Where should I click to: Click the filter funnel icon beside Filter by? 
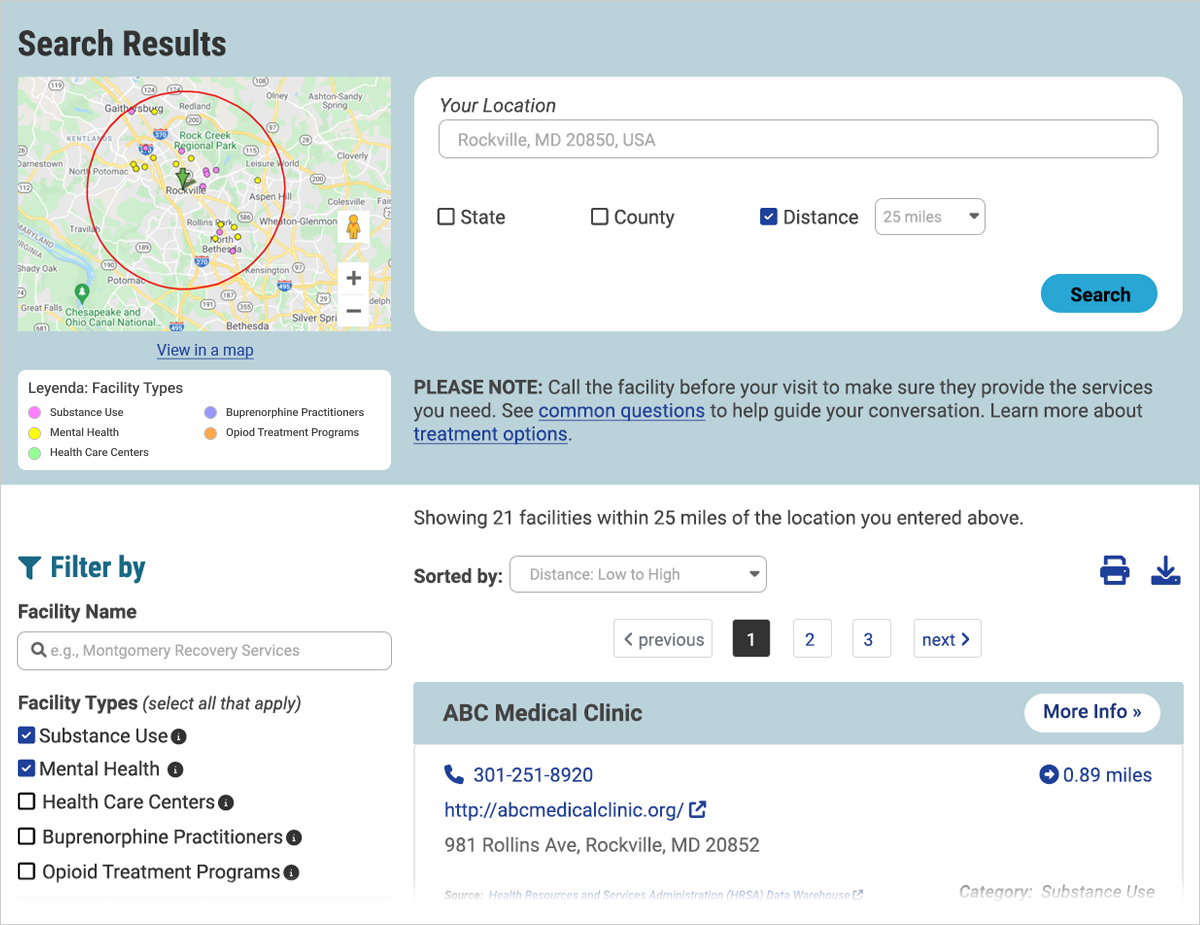(29, 567)
